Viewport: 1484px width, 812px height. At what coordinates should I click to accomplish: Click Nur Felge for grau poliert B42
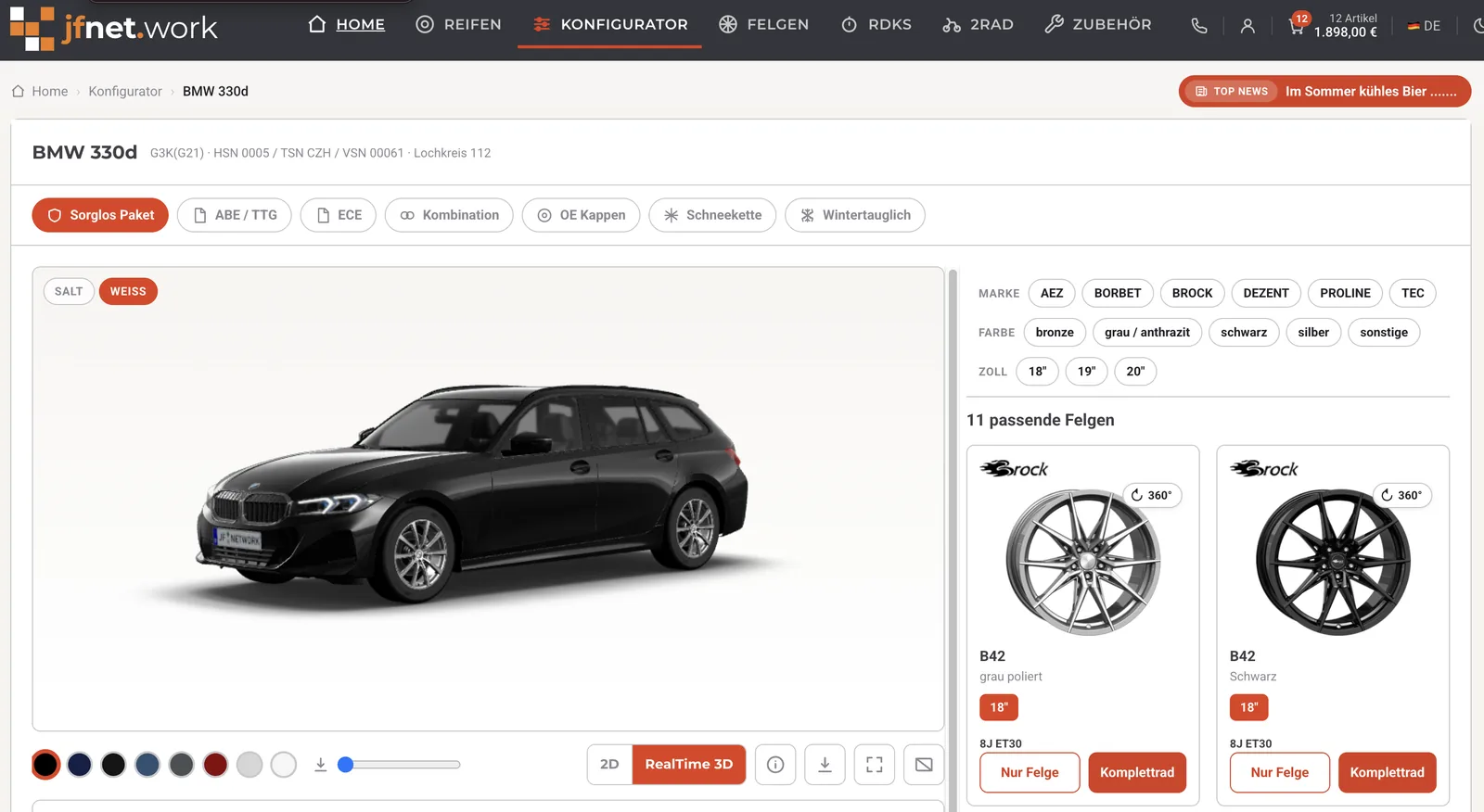tap(1030, 772)
